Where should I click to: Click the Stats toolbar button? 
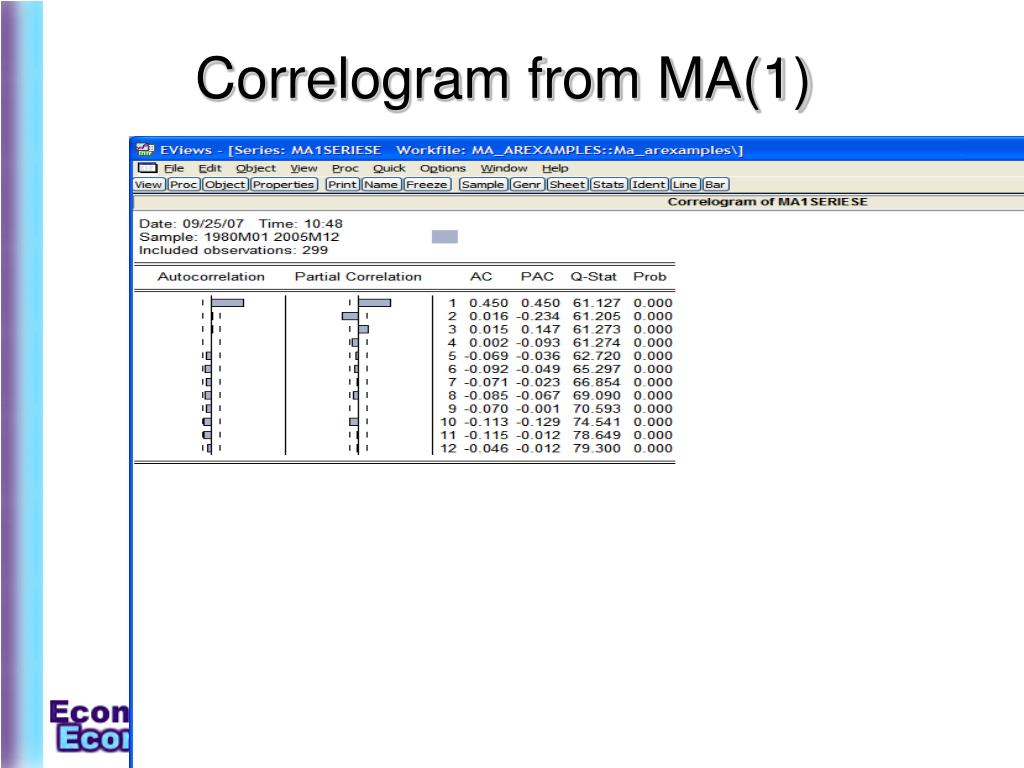(x=609, y=185)
